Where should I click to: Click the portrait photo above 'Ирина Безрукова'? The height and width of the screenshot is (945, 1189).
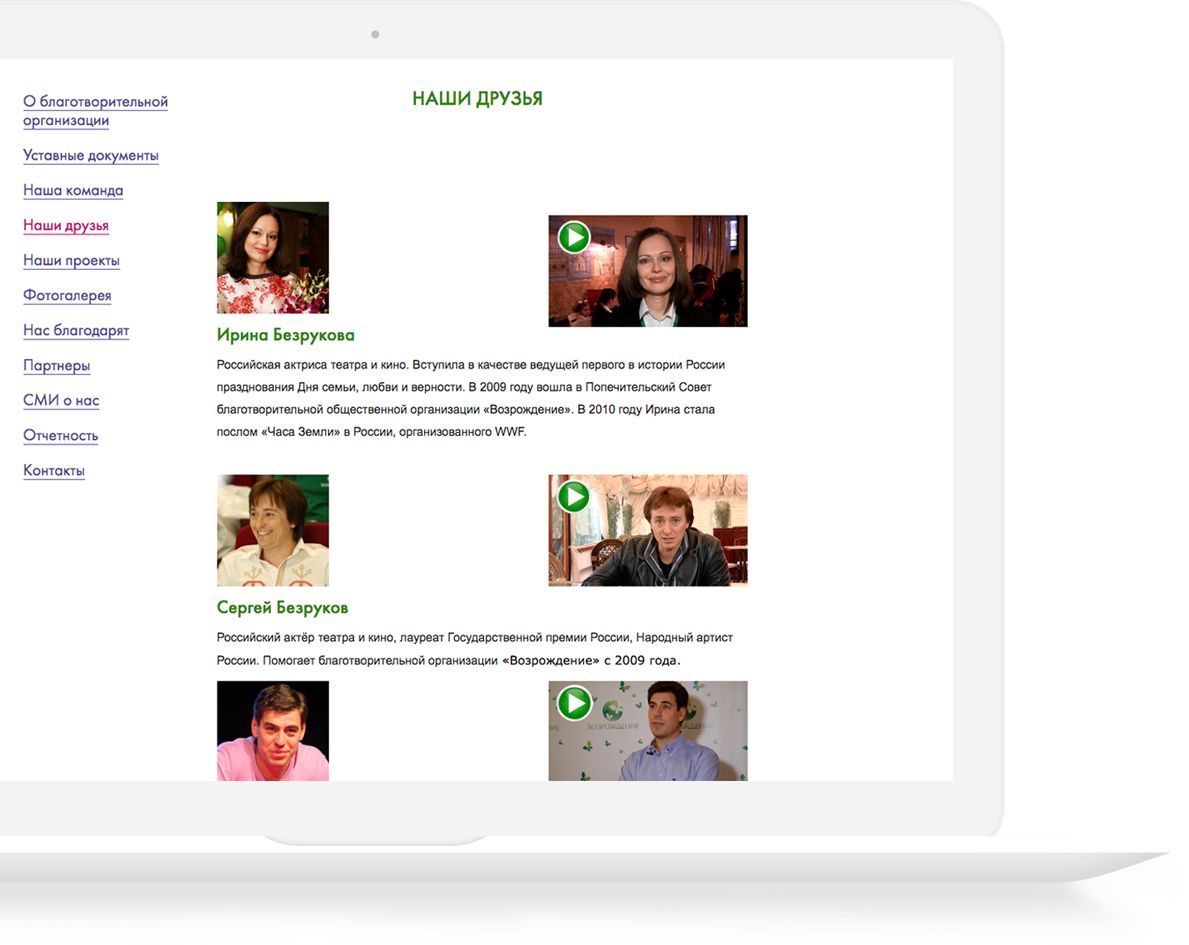273,258
